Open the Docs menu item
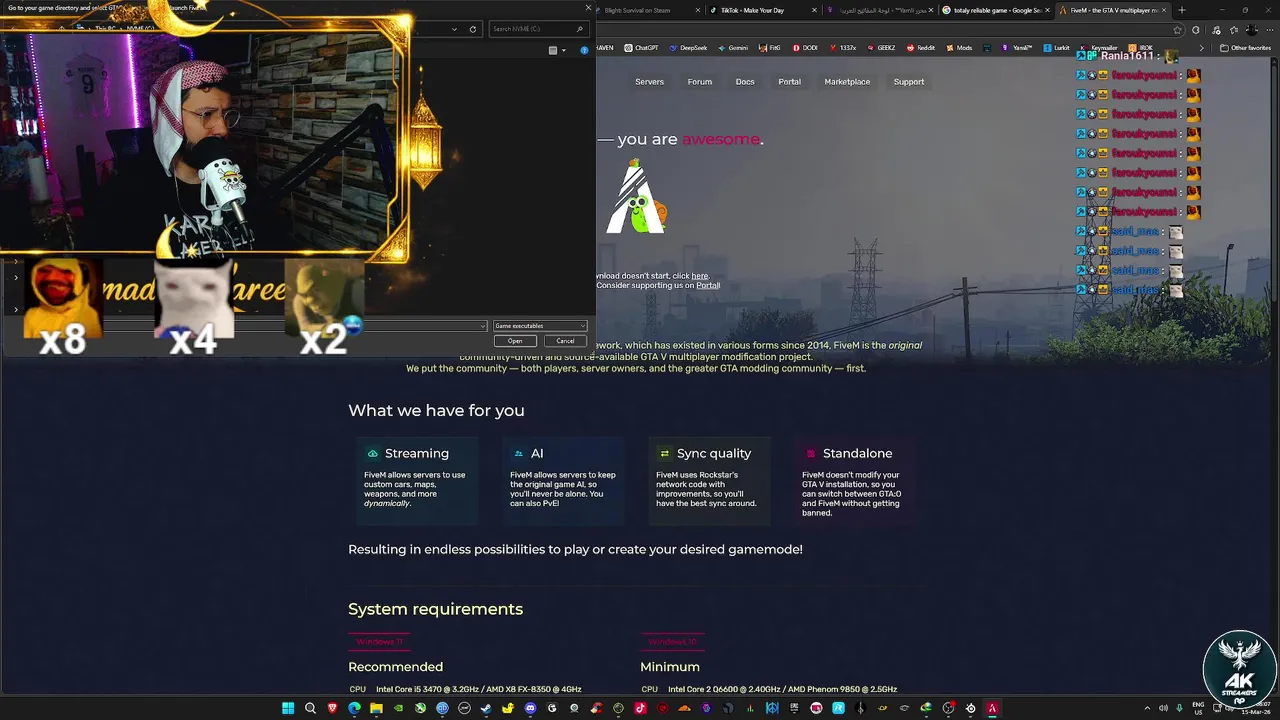 coord(745,82)
